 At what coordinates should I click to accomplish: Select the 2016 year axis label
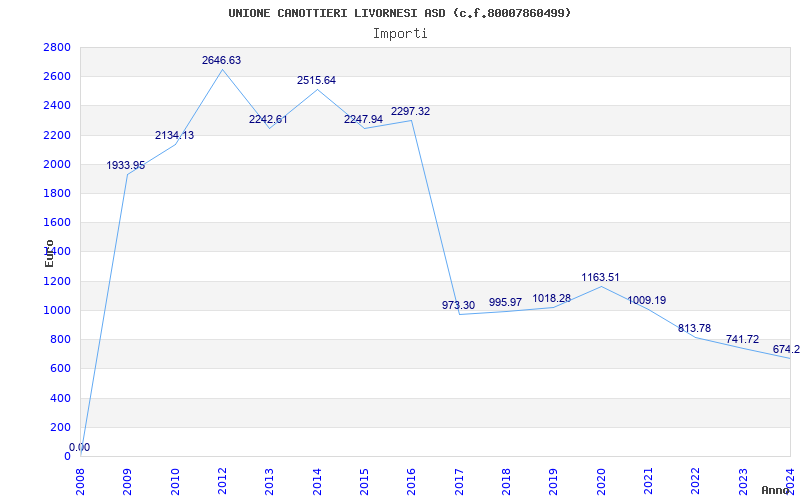tap(411, 482)
